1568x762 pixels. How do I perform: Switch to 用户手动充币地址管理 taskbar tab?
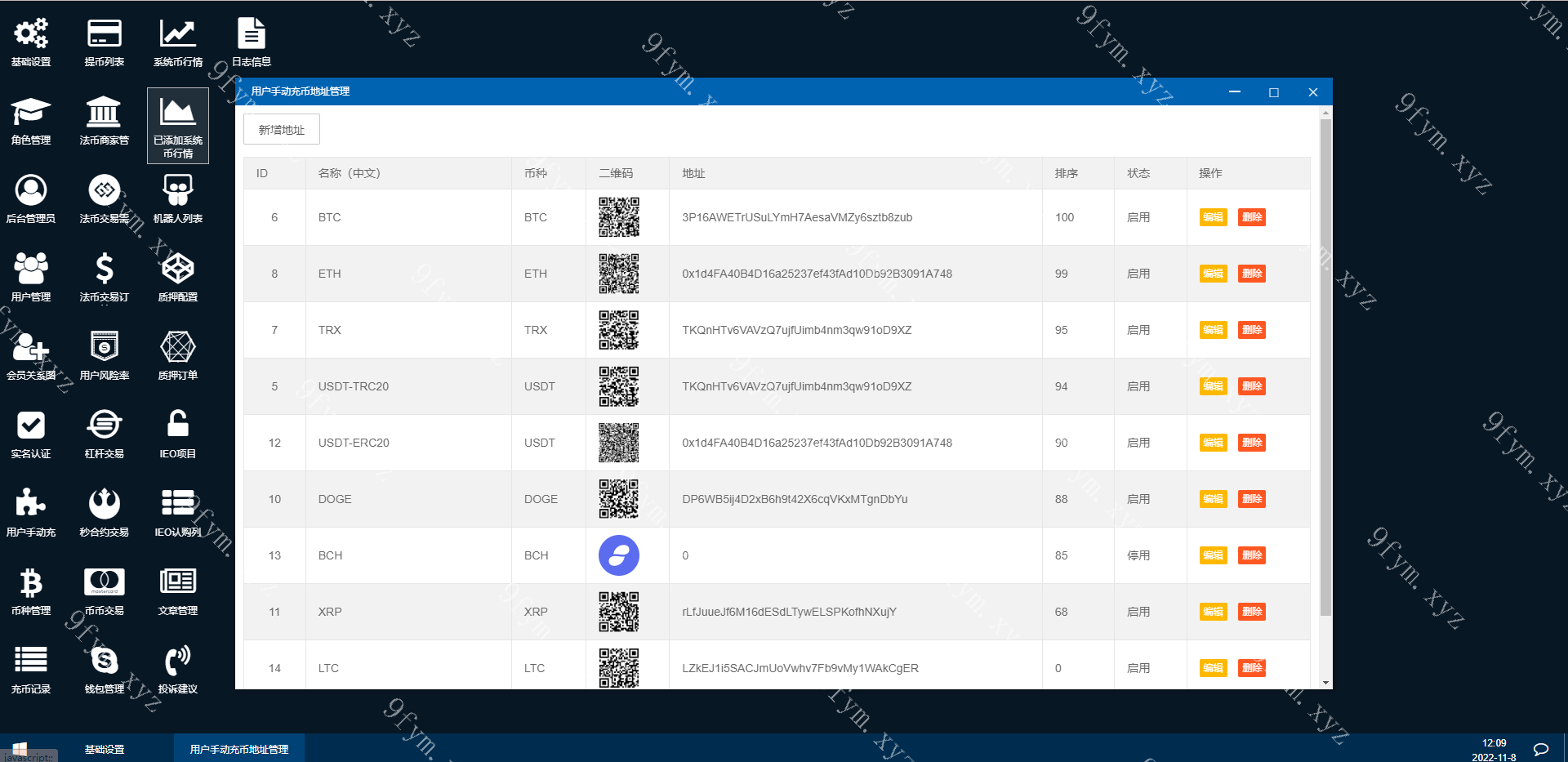click(x=239, y=749)
